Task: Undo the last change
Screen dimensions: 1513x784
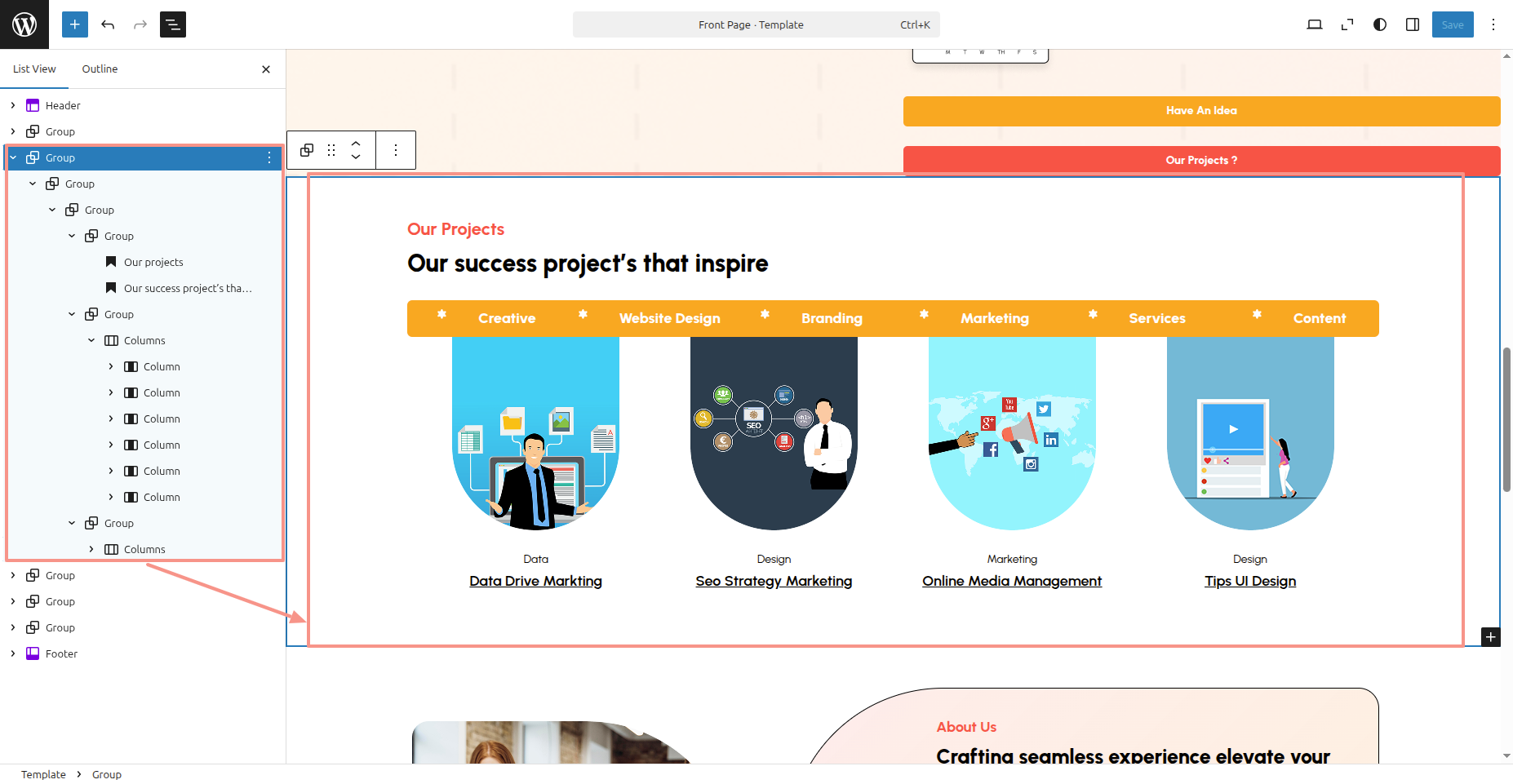Action: [x=108, y=24]
